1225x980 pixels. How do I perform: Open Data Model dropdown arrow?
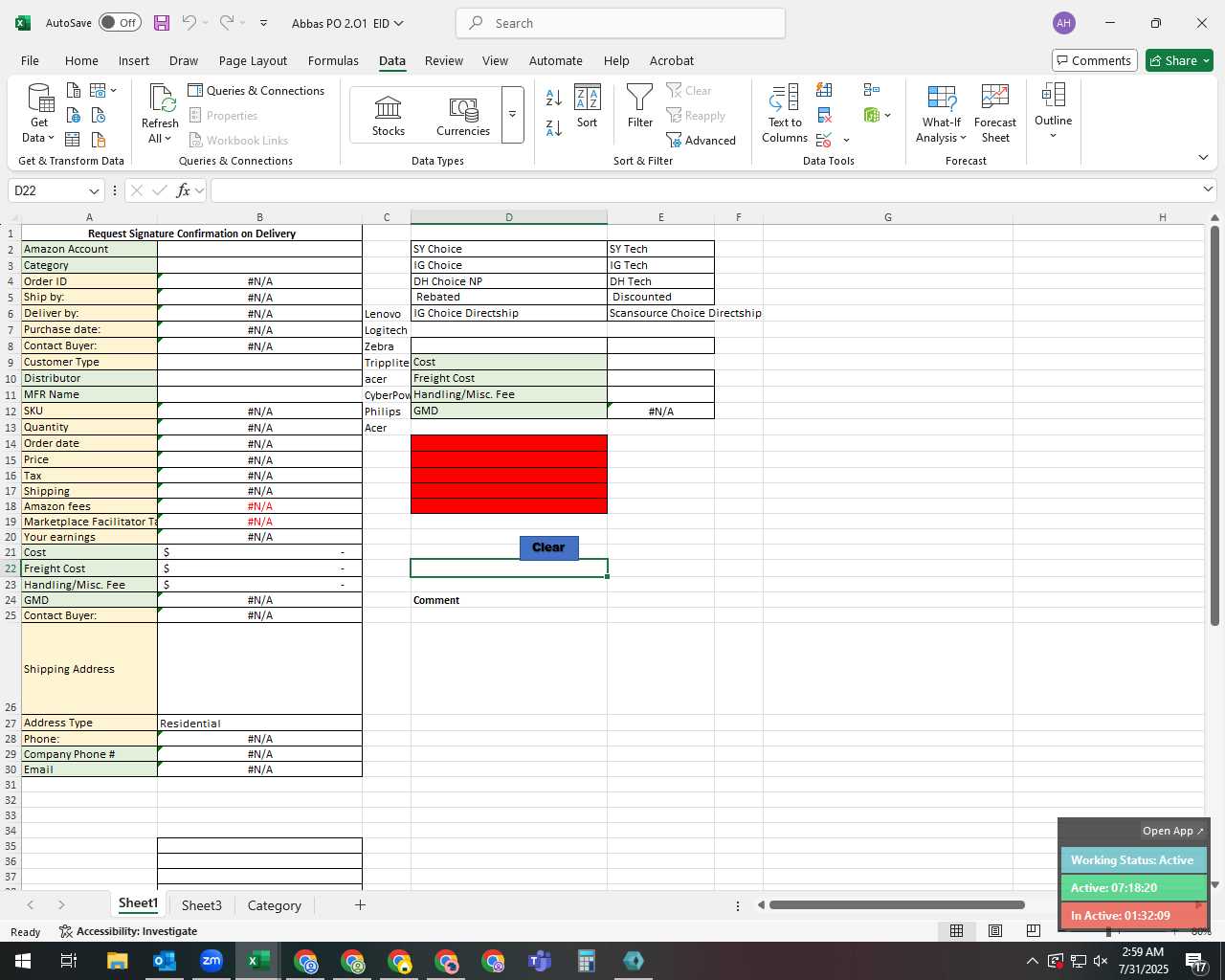[888, 116]
